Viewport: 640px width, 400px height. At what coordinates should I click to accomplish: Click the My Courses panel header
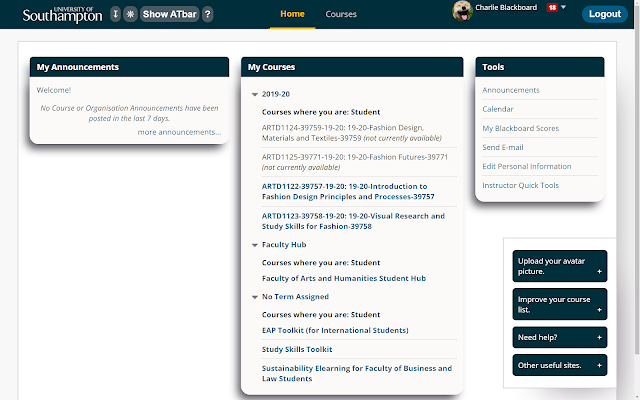click(352, 67)
